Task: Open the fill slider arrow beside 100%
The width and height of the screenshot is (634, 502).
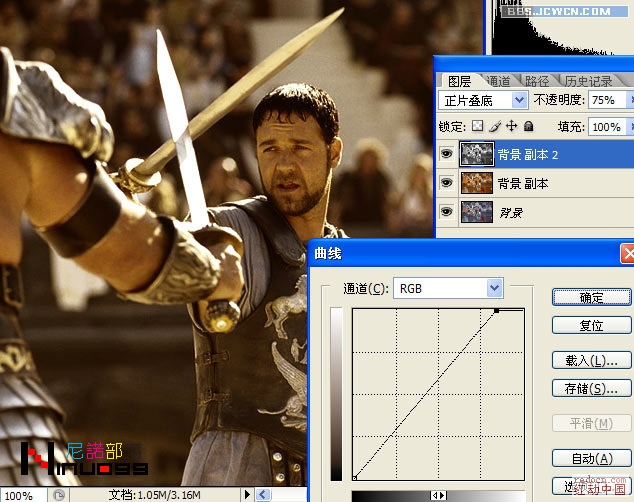Action: (631, 127)
